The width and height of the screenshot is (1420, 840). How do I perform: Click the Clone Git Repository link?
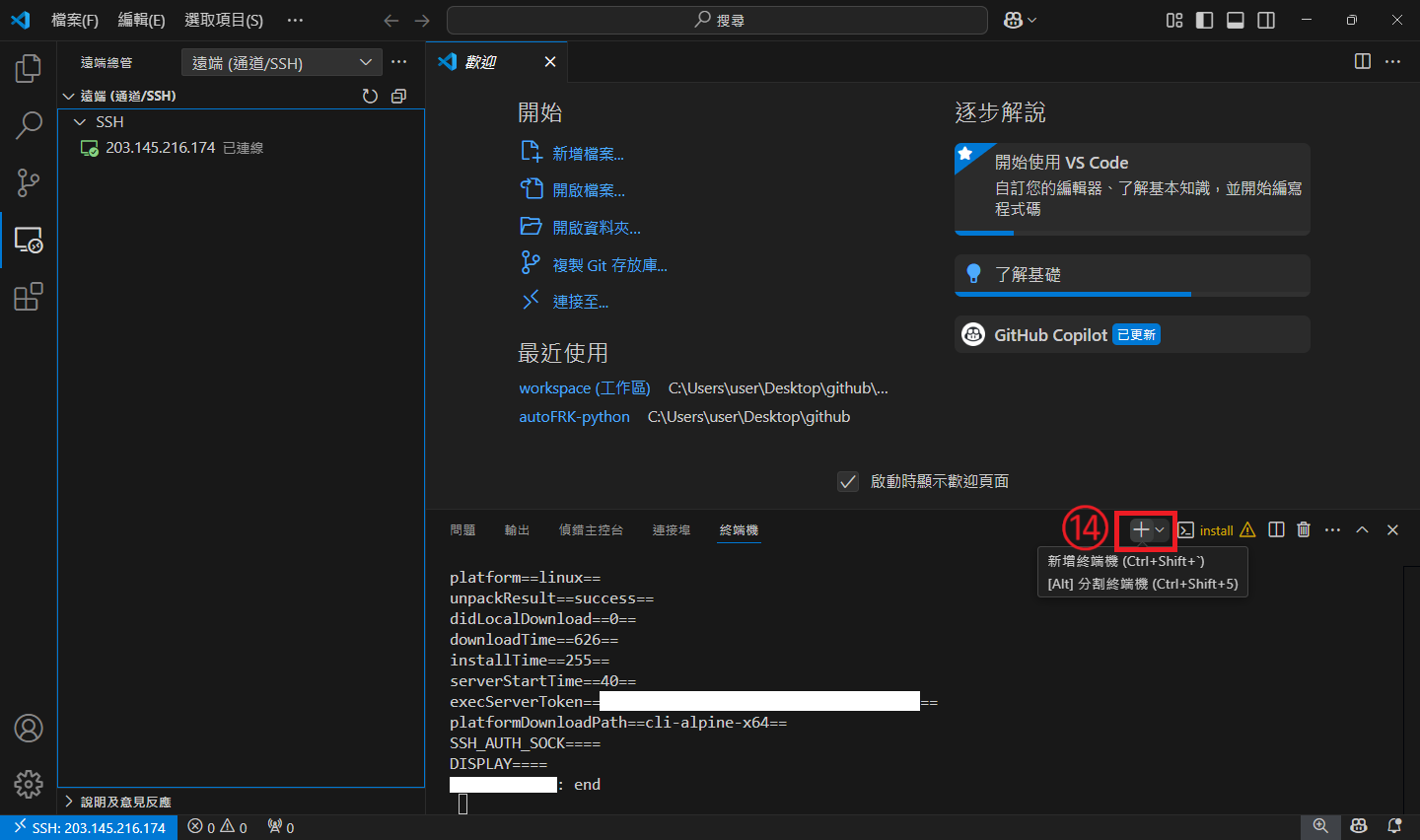609,265
